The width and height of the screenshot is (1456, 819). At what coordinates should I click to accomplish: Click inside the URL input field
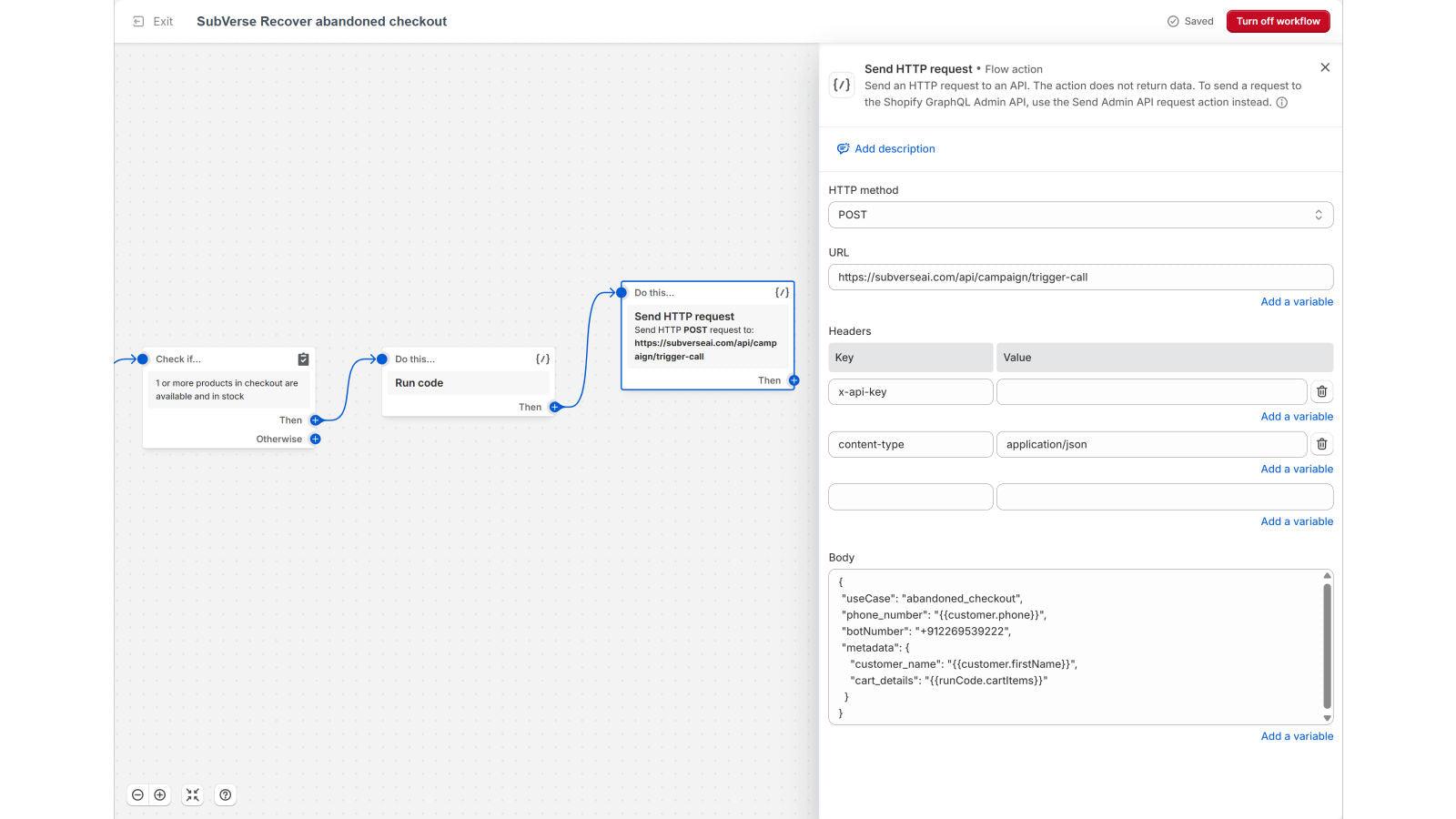click(1080, 277)
